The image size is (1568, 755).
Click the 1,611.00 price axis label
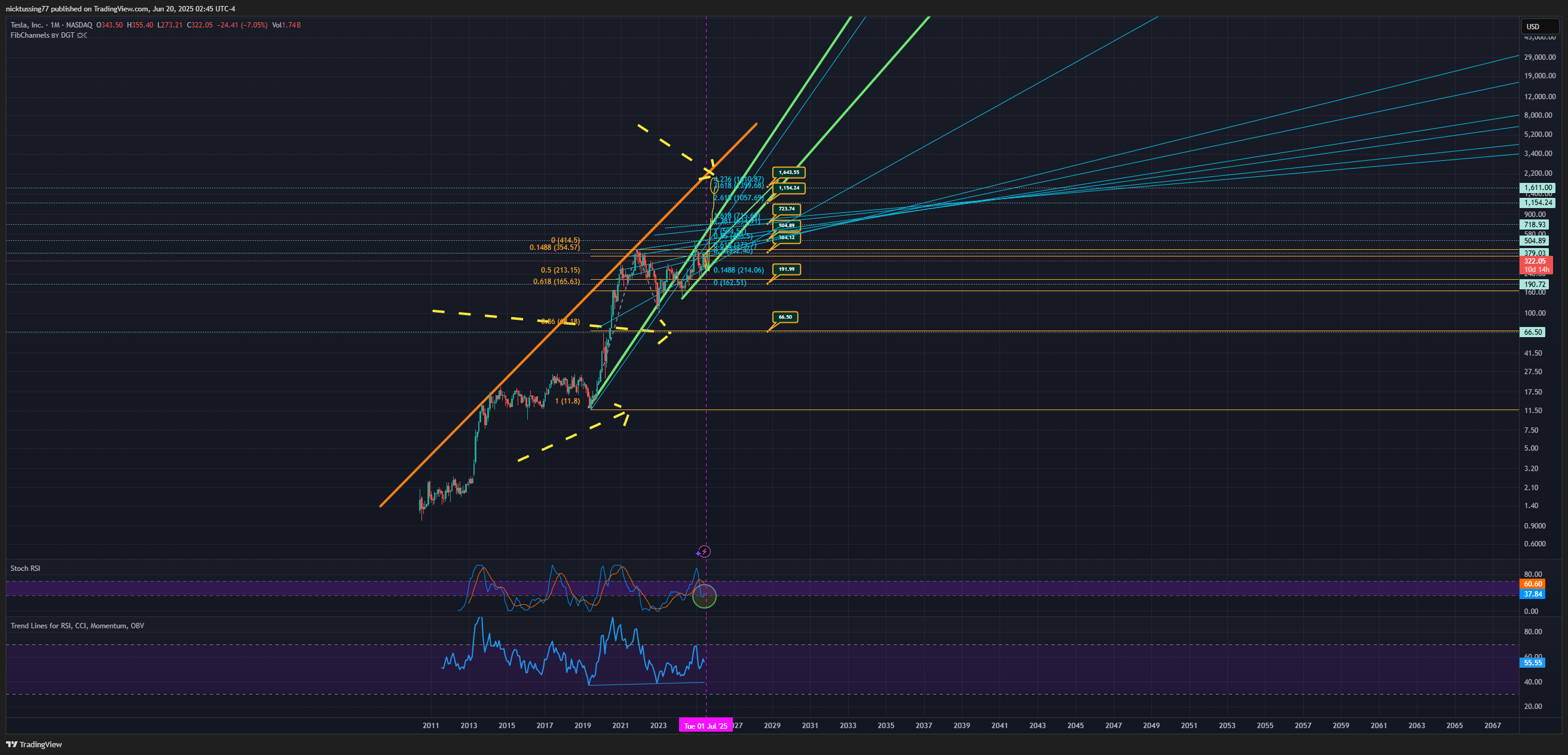coord(1538,188)
